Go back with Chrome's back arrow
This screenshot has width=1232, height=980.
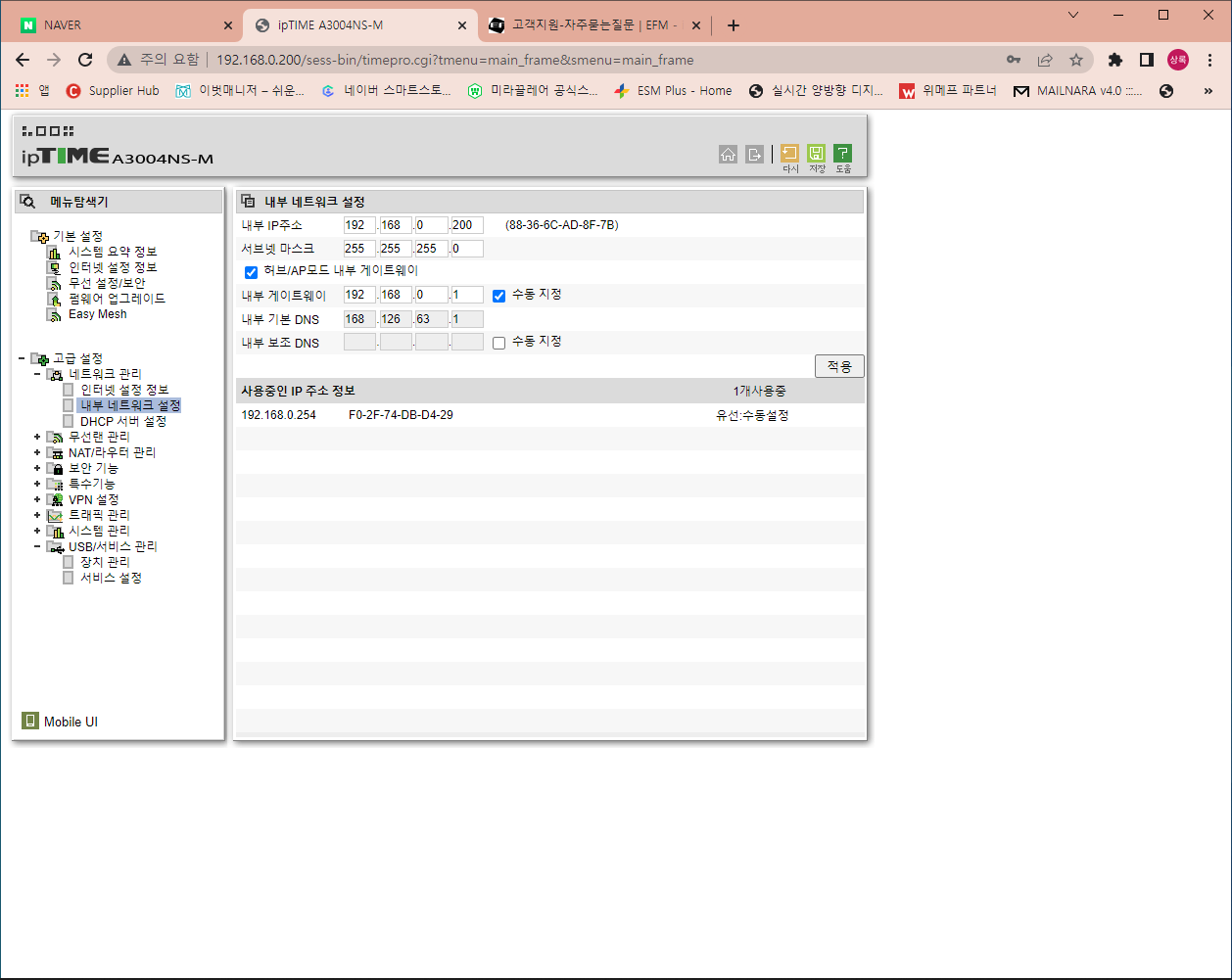tap(23, 60)
